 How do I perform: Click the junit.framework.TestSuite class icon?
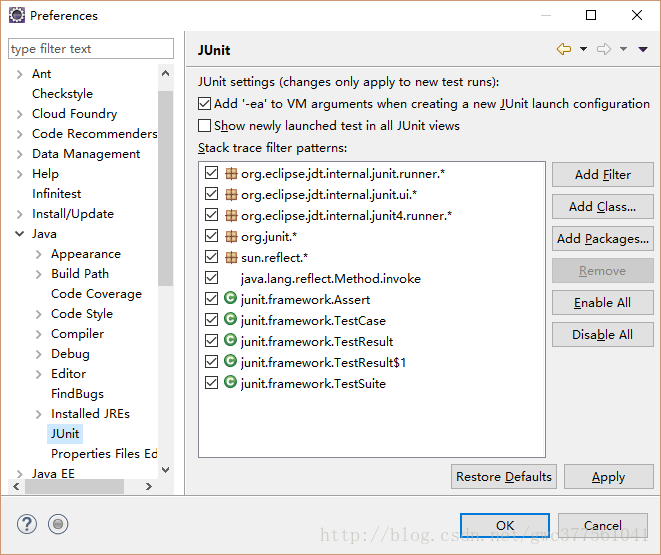coord(231,383)
